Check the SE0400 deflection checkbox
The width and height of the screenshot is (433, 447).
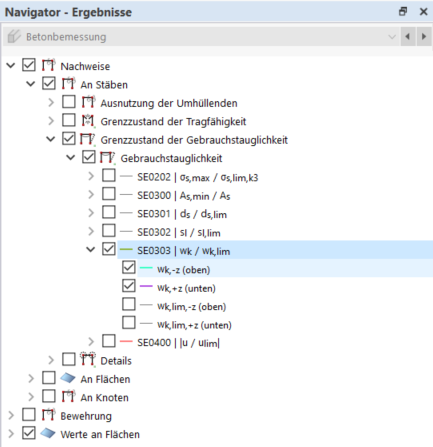(x=109, y=341)
